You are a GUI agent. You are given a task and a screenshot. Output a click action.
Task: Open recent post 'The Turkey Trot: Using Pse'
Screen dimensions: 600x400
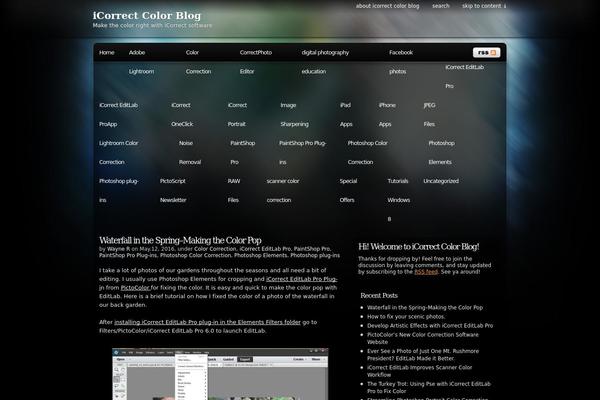429,387
